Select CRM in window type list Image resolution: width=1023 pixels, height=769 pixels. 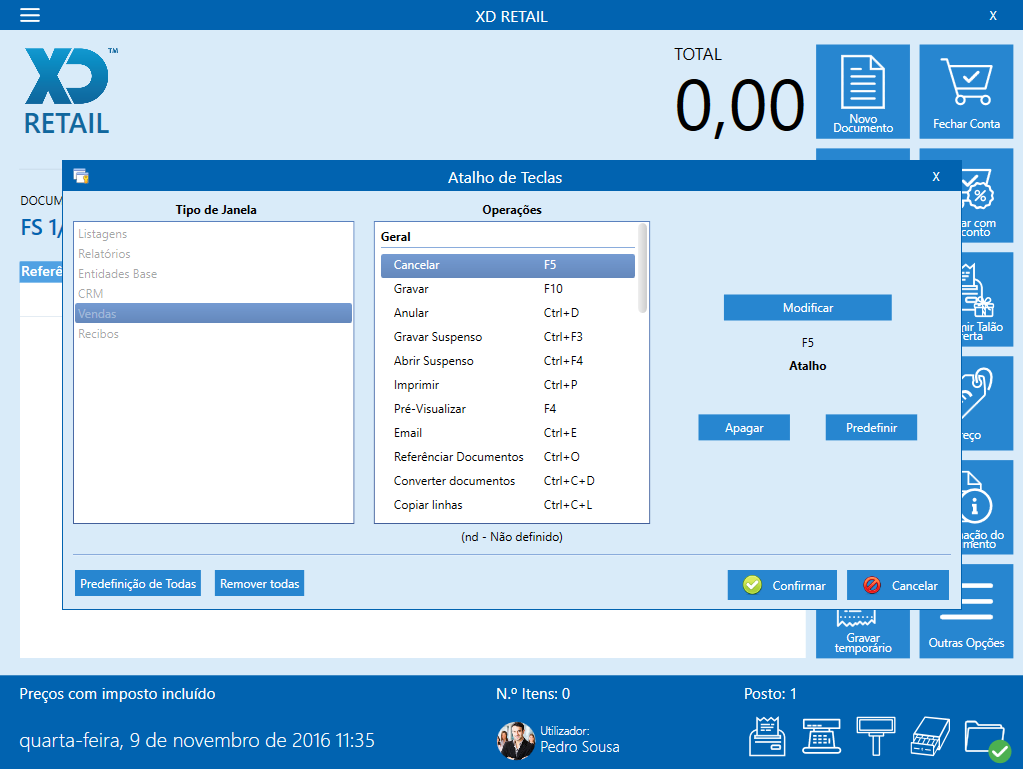click(x=213, y=294)
